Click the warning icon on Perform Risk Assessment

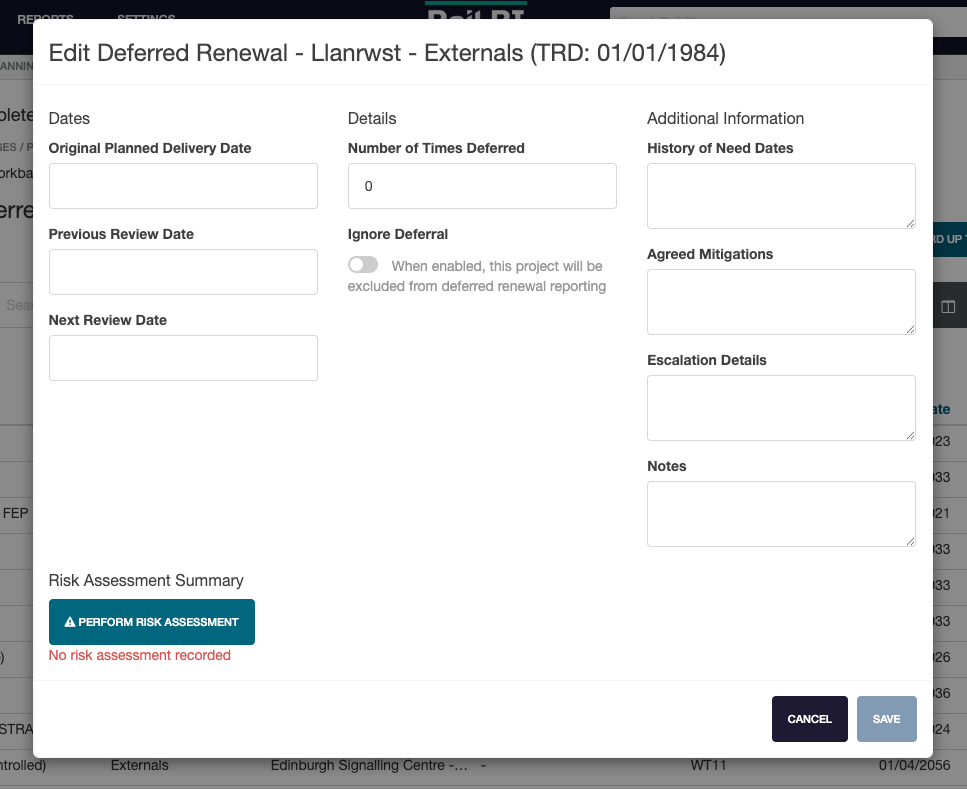70,622
